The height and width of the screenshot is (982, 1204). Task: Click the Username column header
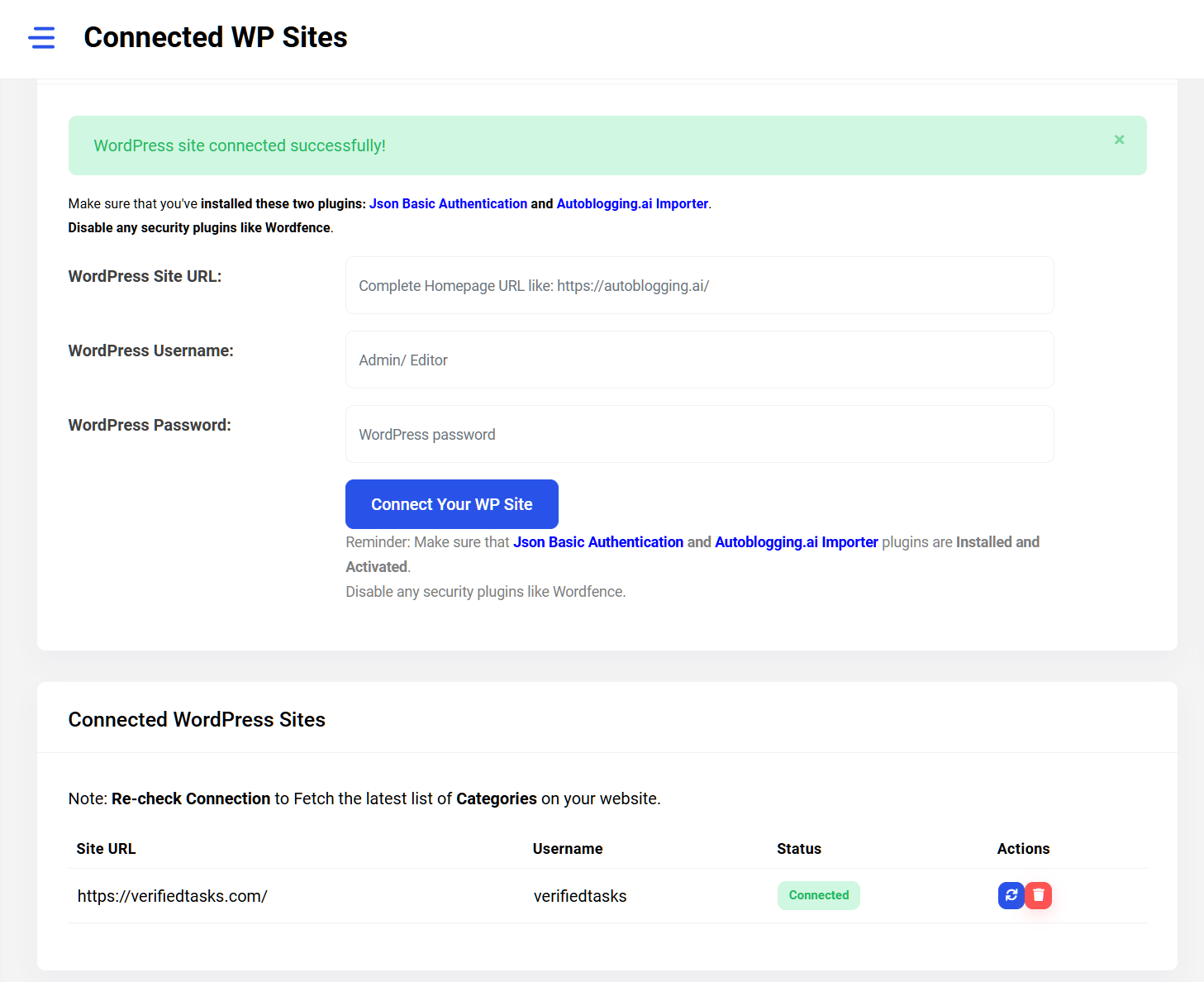568,849
